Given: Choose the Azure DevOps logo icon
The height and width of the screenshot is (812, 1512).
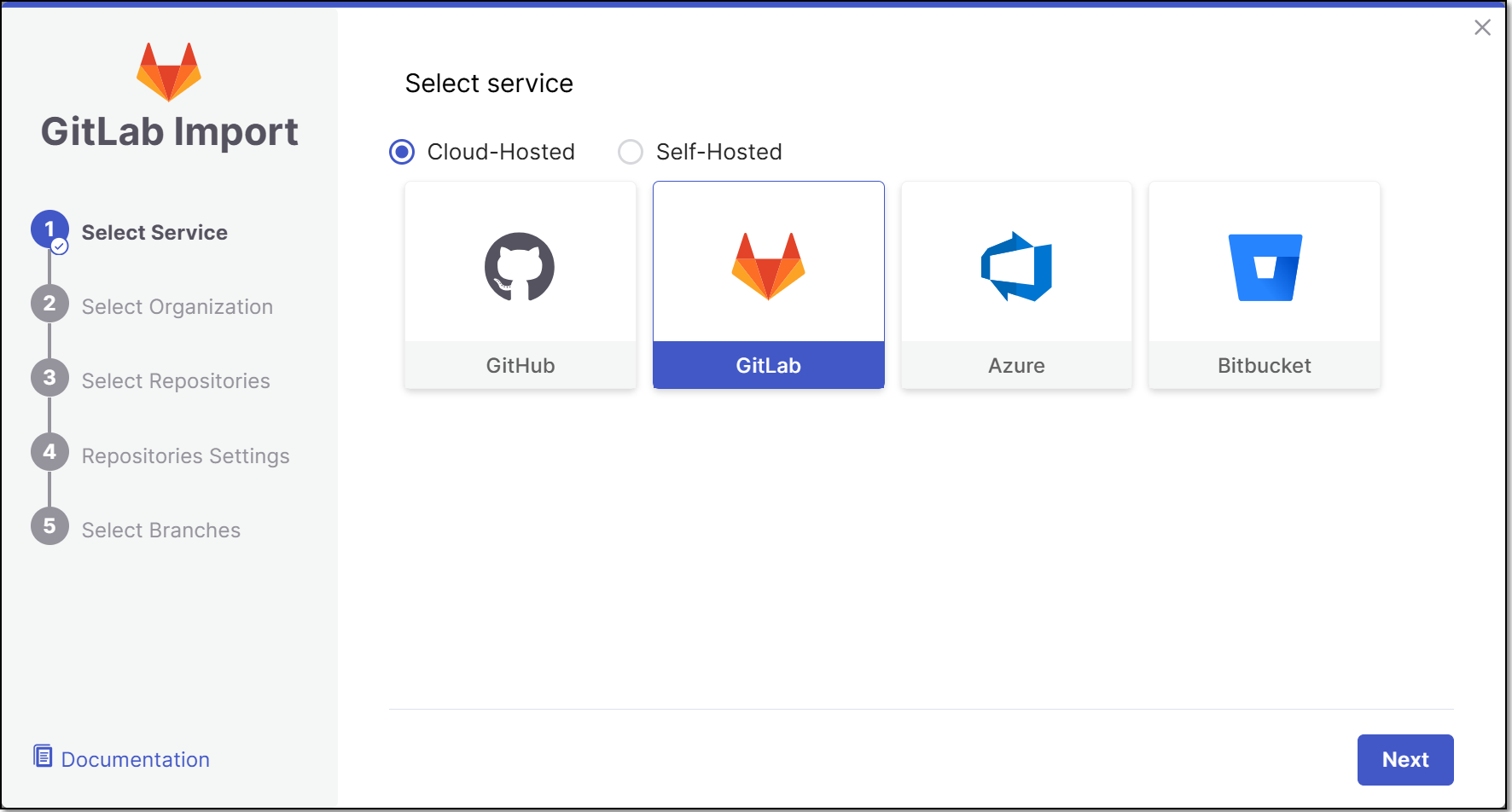Looking at the screenshot, I should point(1016,267).
